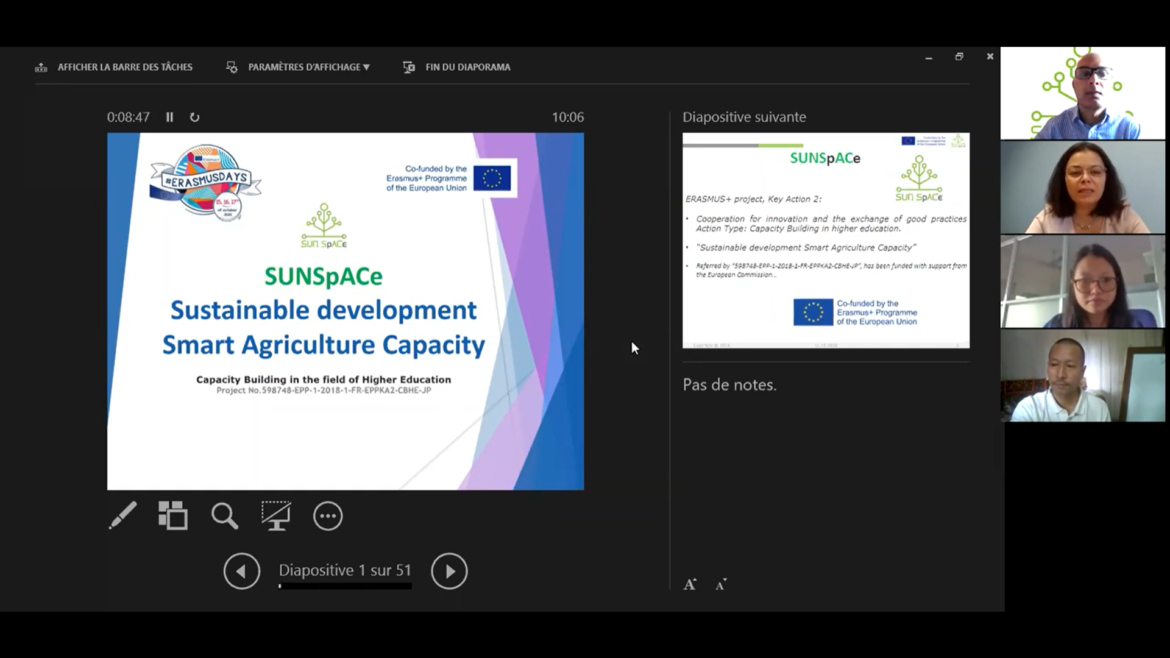This screenshot has height=658, width=1170.
Task: Minimize the presenter view window
Action: [929, 57]
